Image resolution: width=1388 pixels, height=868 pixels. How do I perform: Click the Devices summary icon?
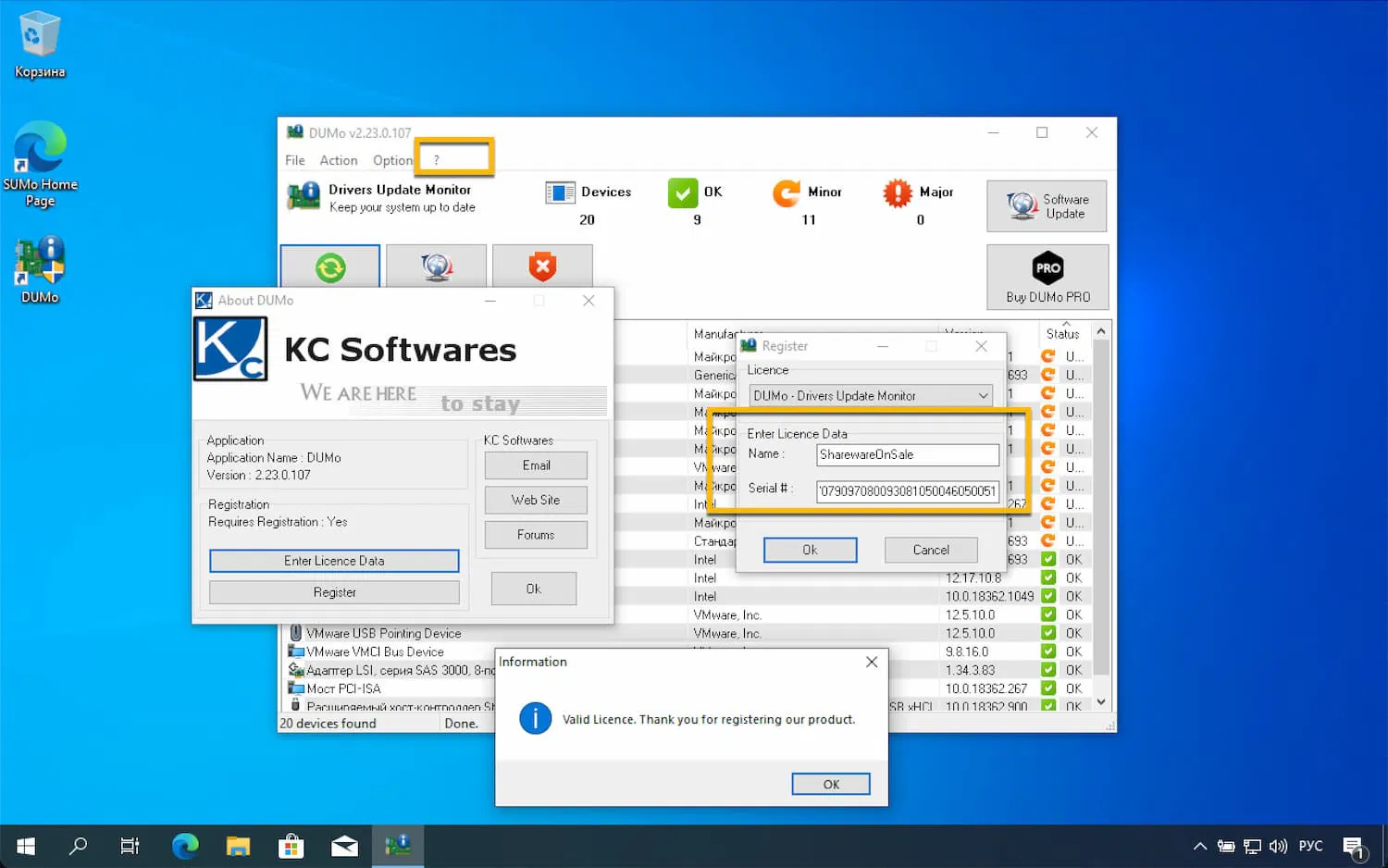560,192
